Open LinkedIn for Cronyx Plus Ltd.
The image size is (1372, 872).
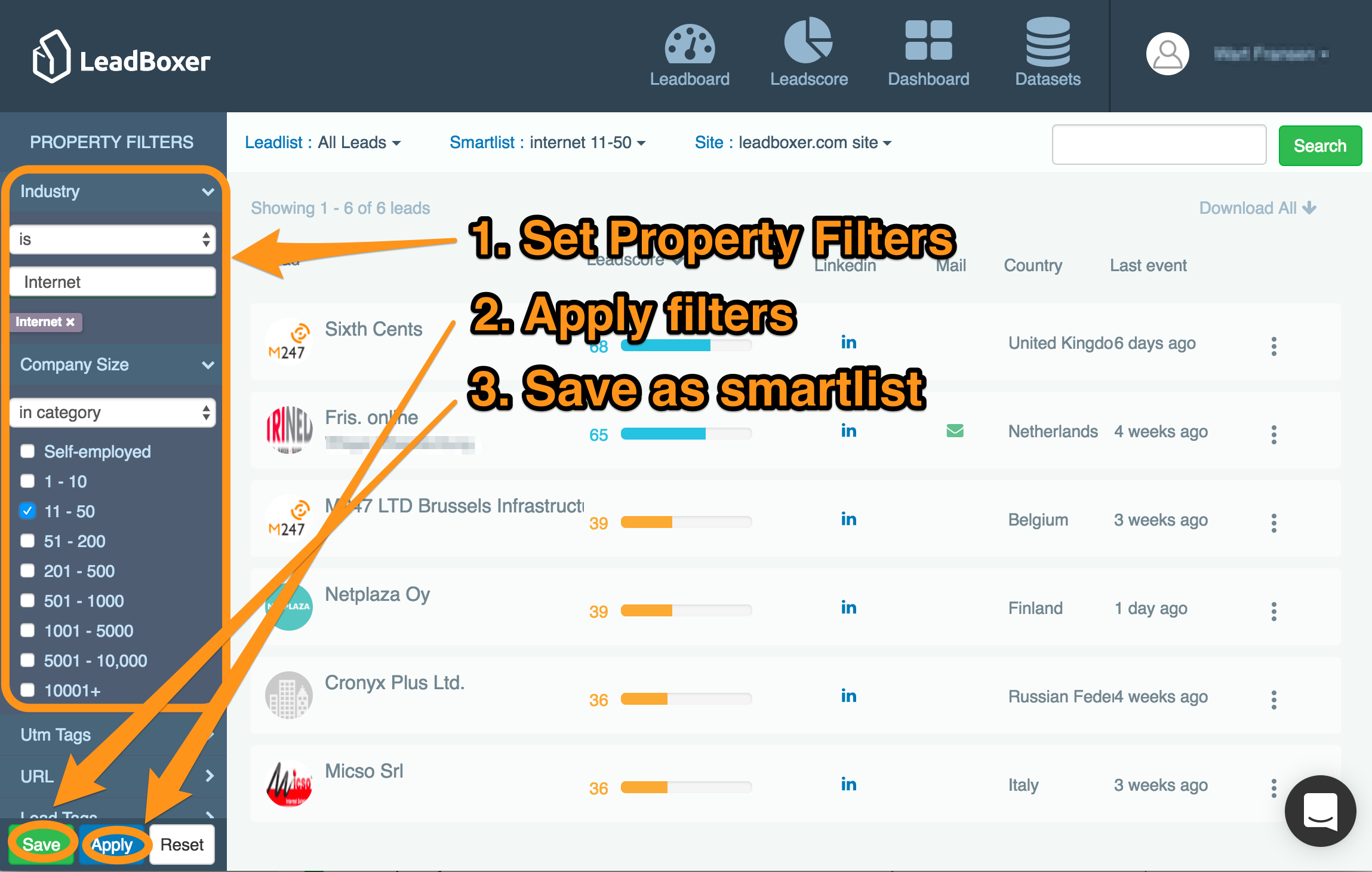point(848,696)
